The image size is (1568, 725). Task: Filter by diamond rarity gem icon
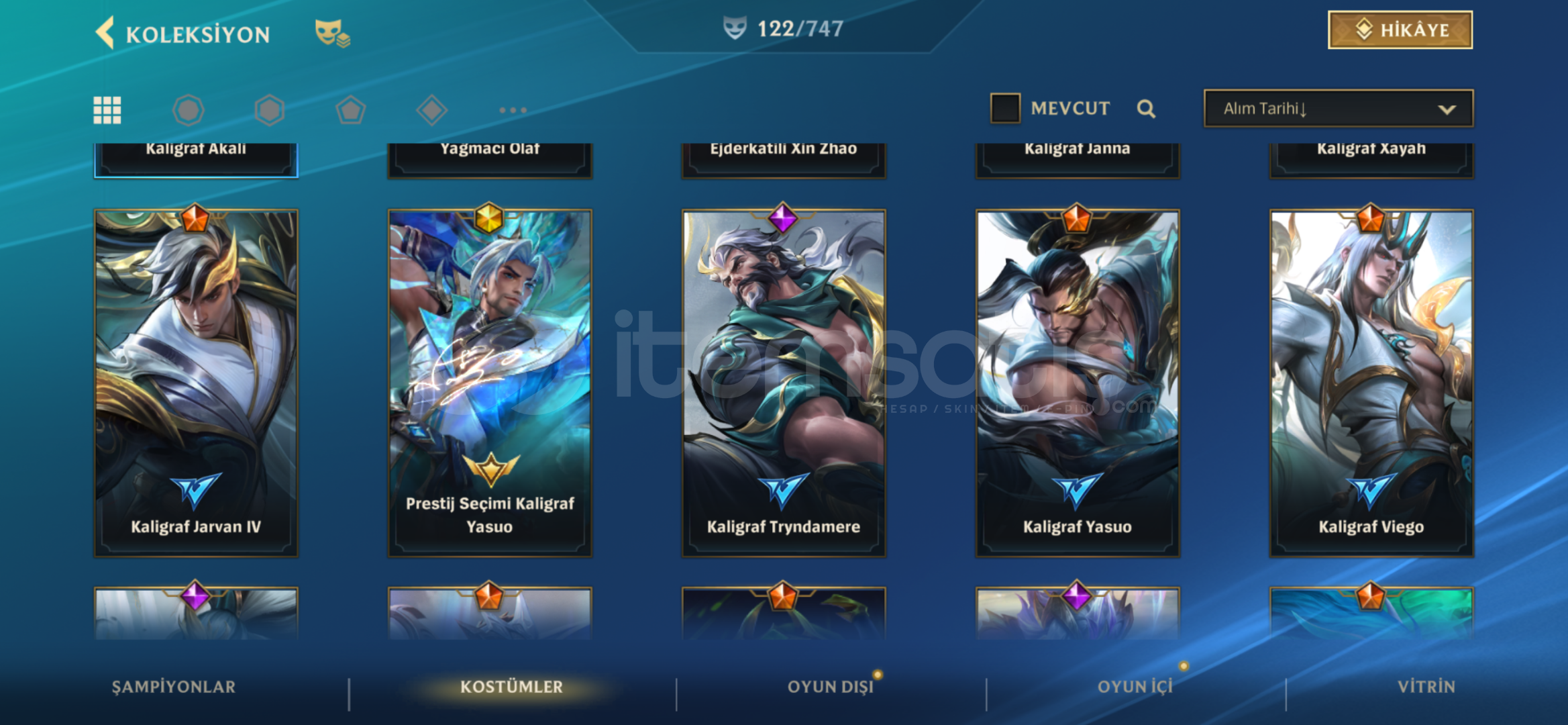click(x=432, y=110)
